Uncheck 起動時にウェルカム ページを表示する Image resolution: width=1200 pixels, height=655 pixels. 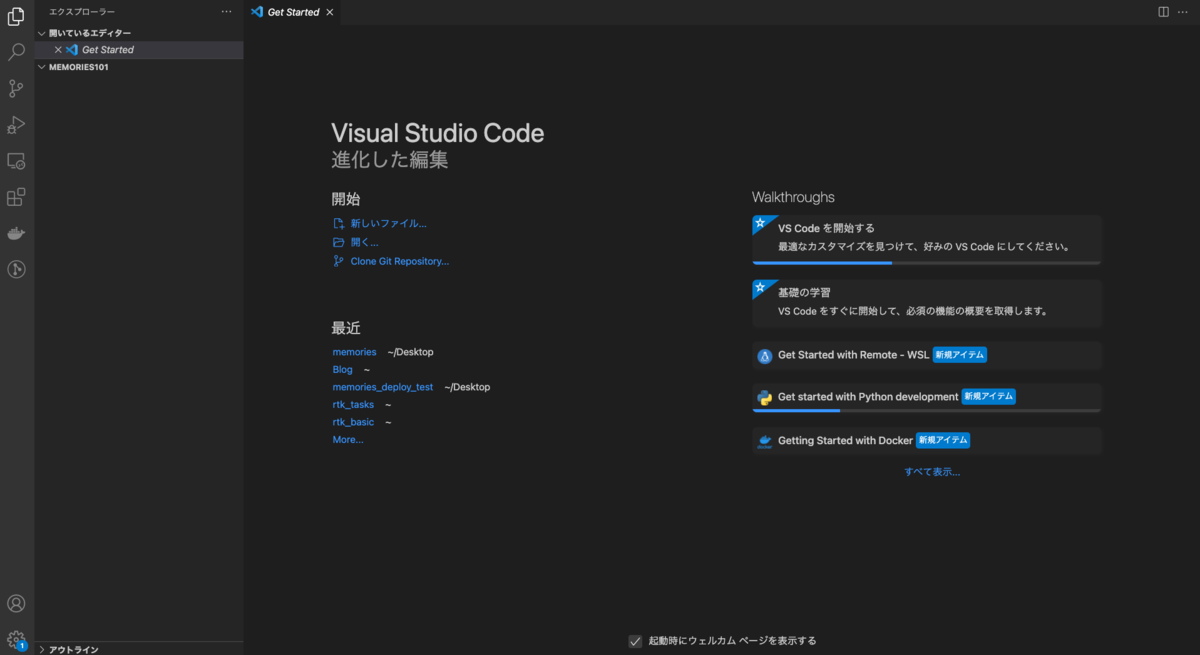(635, 640)
